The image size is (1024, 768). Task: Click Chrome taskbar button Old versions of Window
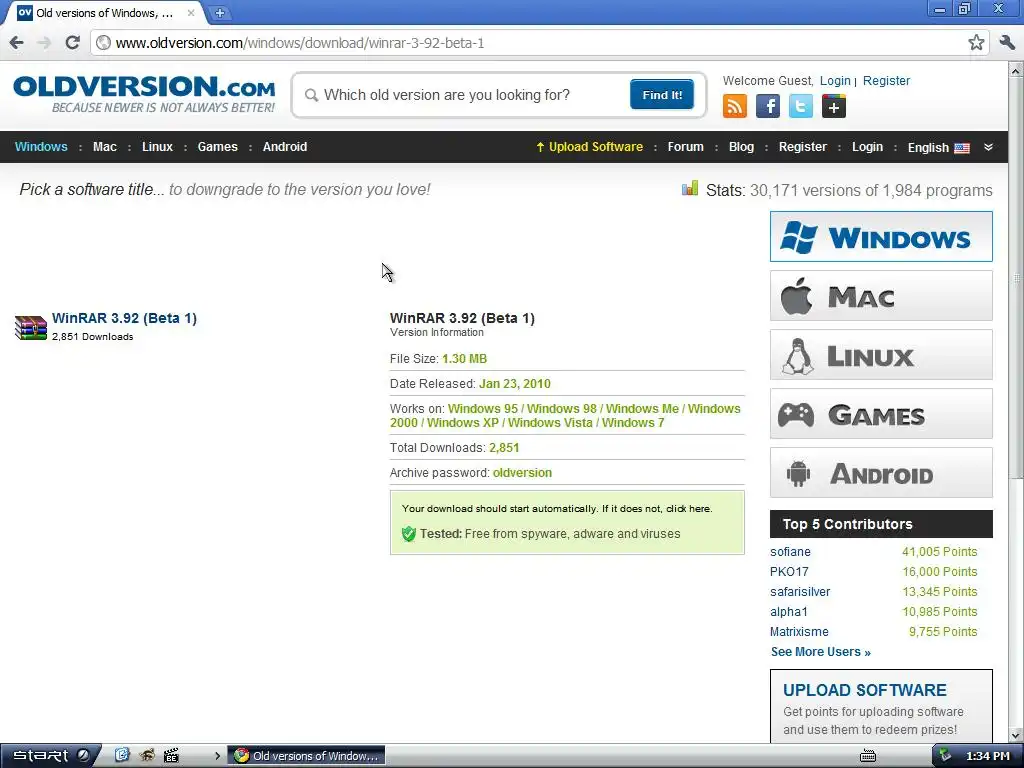pyautogui.click(x=306, y=756)
